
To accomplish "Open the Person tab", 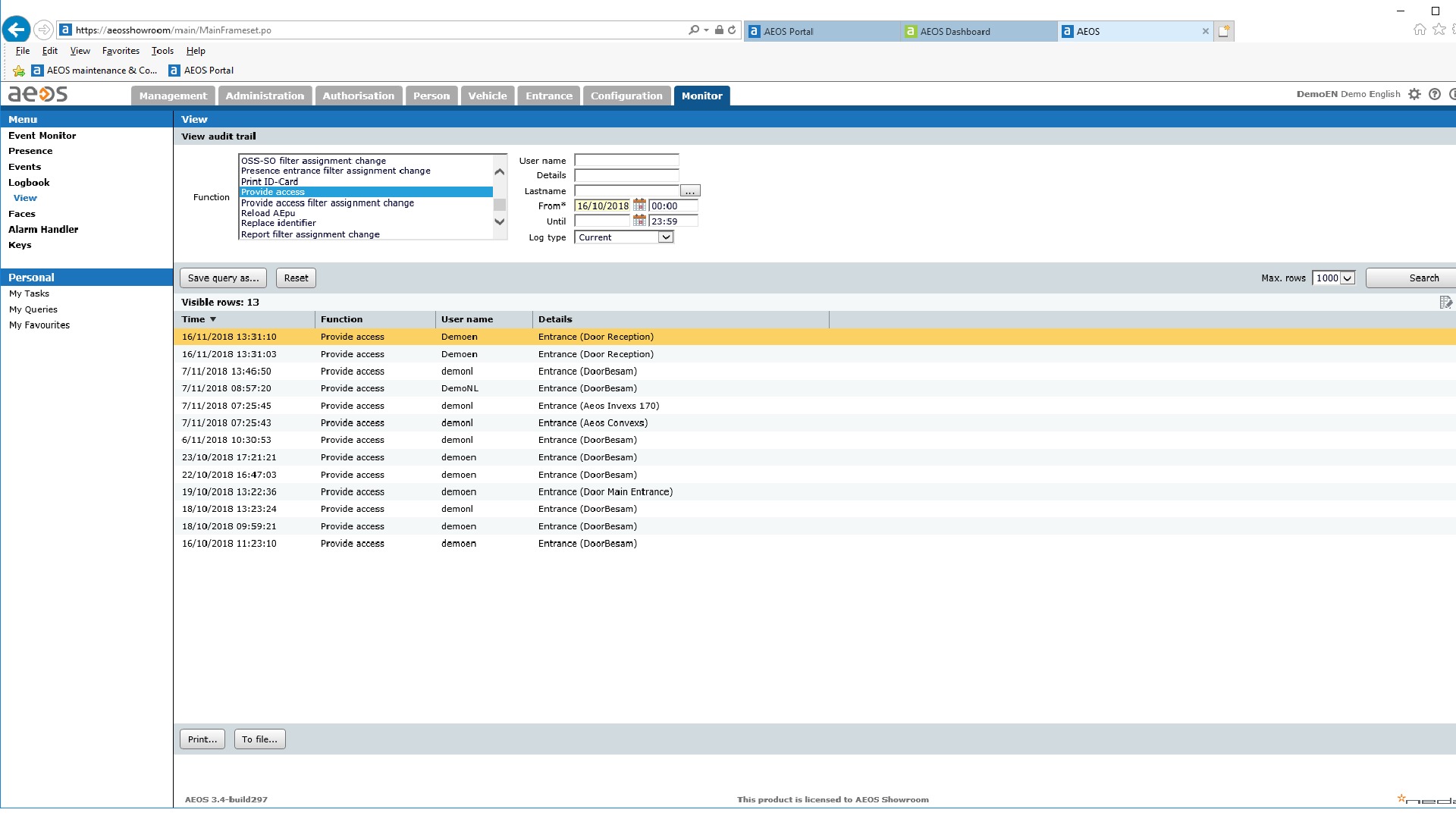I will coord(431,96).
